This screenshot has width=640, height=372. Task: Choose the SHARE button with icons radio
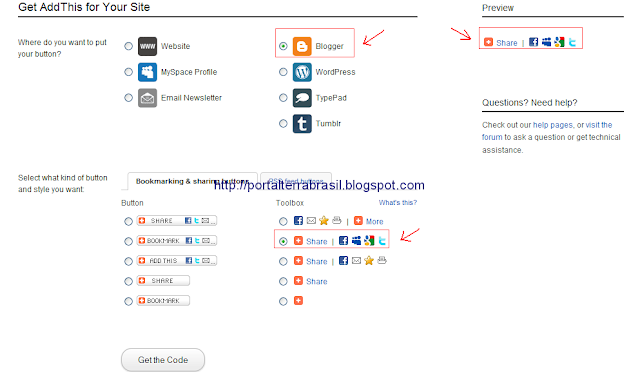pyautogui.click(x=129, y=221)
